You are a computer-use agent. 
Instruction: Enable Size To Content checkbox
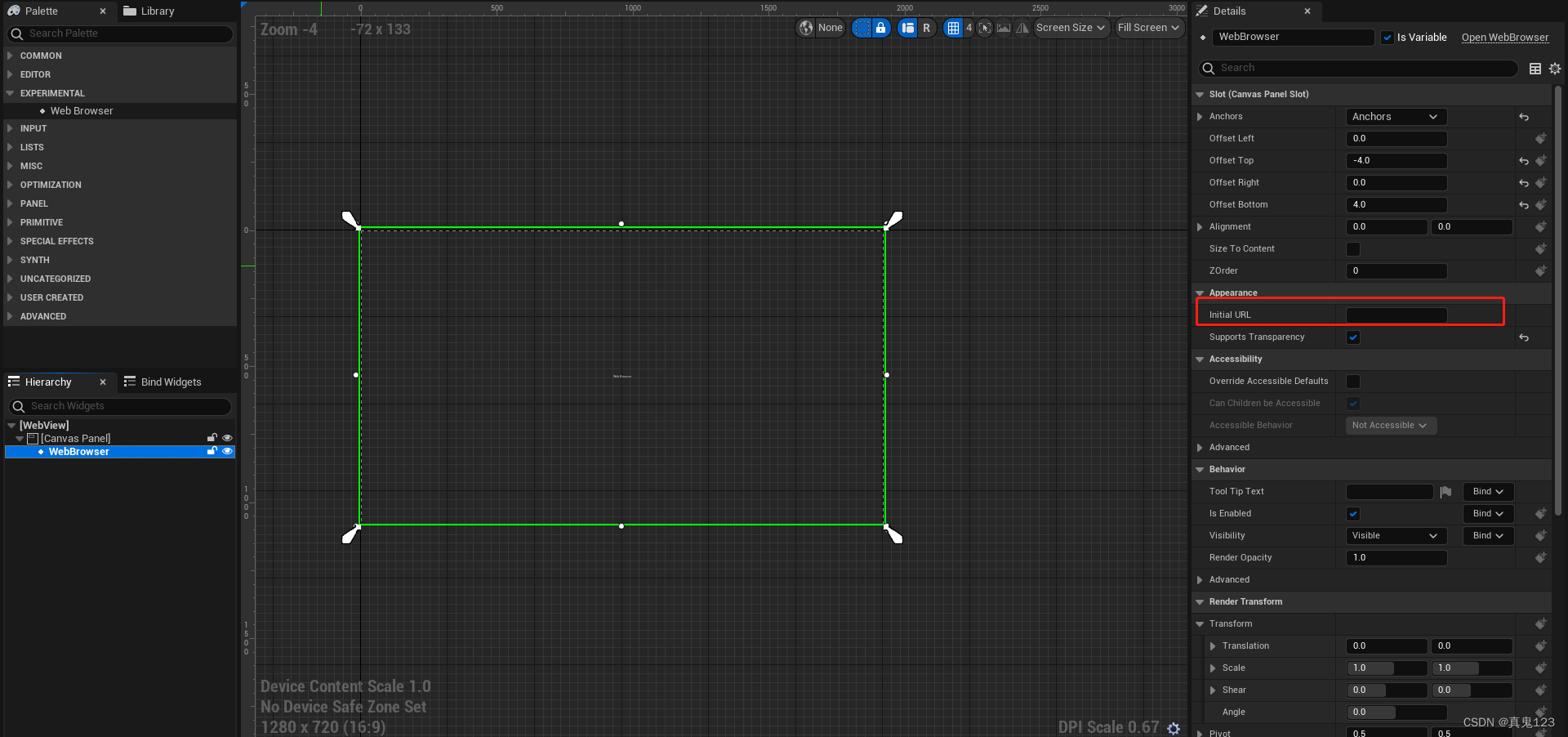click(x=1353, y=249)
